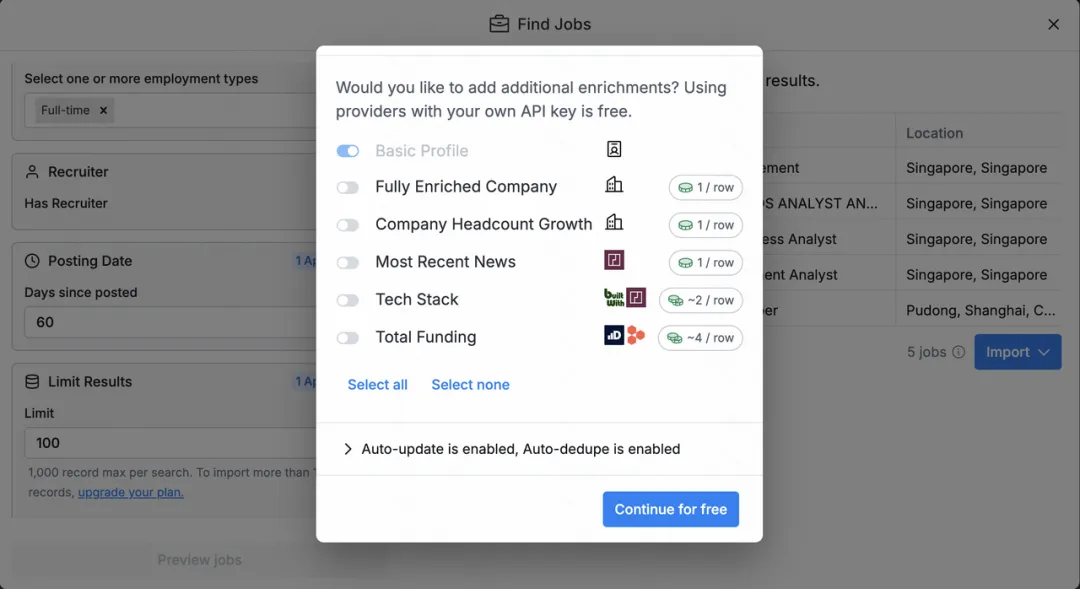Click the BuiltWith icon in Tech Stack

pos(614,298)
